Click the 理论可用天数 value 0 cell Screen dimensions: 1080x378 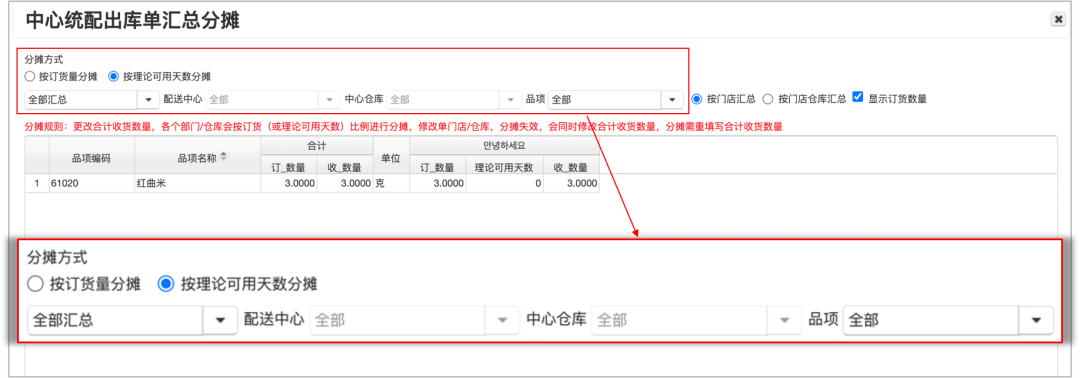504,183
